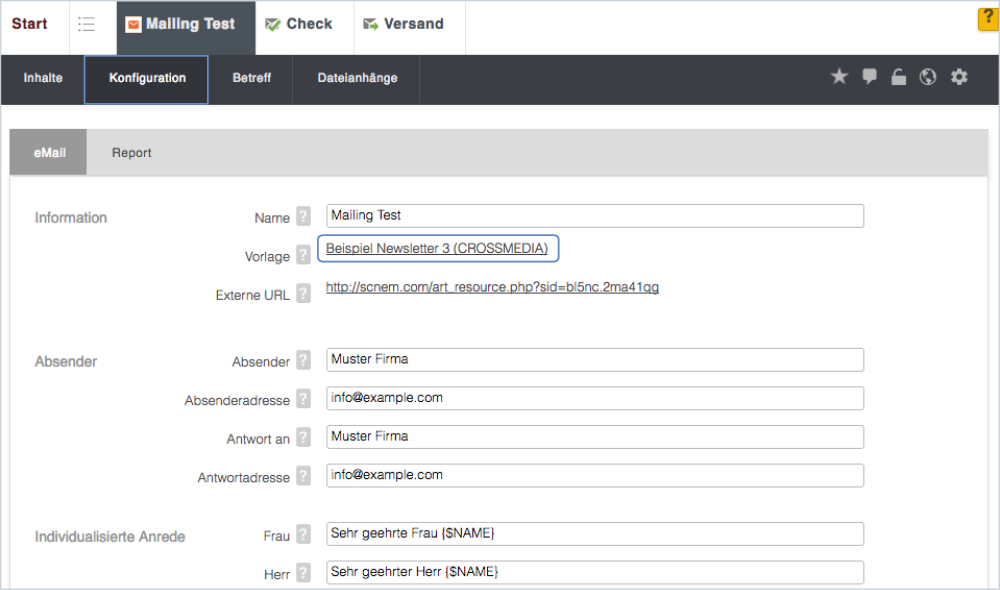The image size is (1000, 590).
Task: Click into the Absender input field
Action: [x=594, y=360]
